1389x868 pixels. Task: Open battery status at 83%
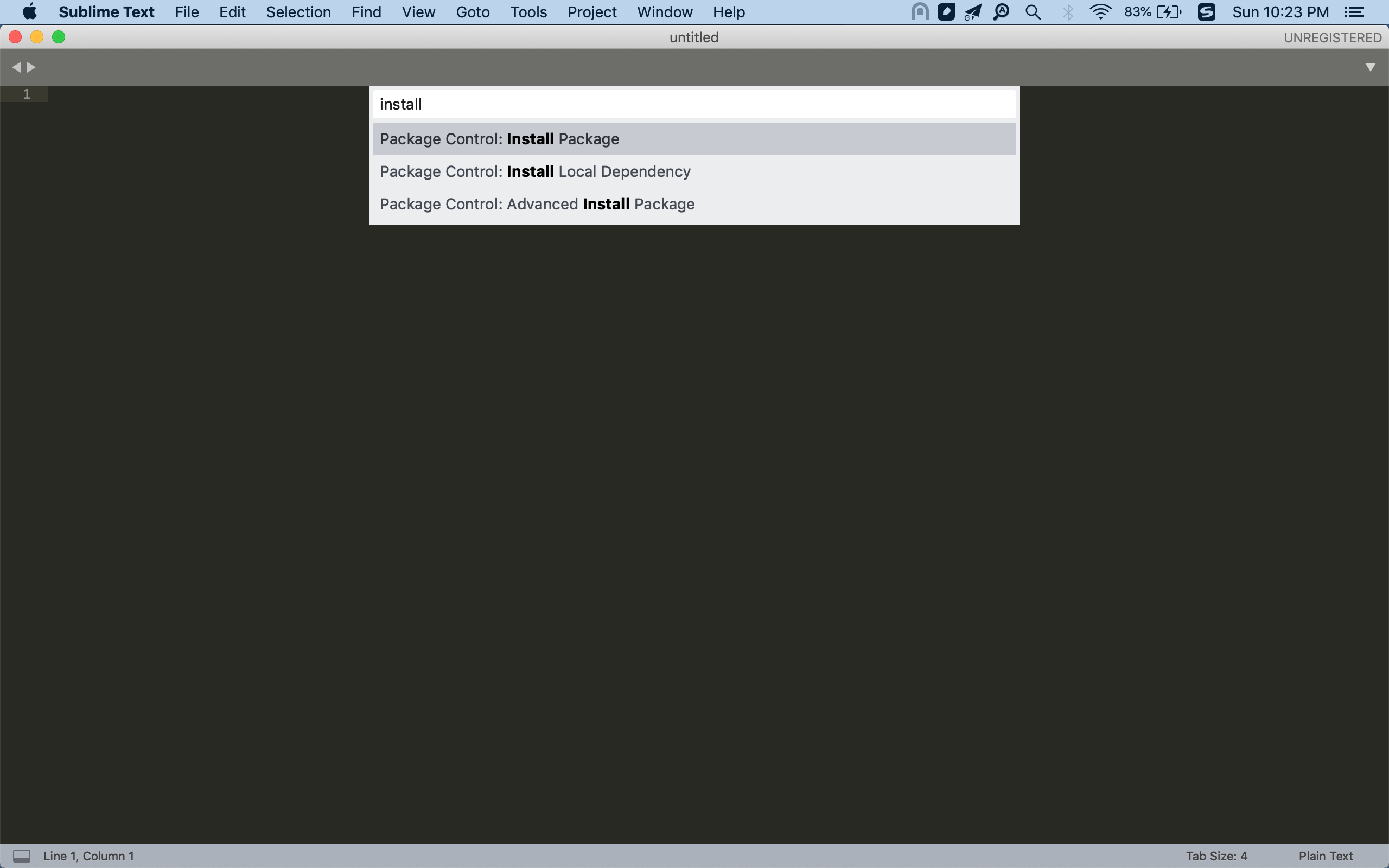[x=1152, y=12]
